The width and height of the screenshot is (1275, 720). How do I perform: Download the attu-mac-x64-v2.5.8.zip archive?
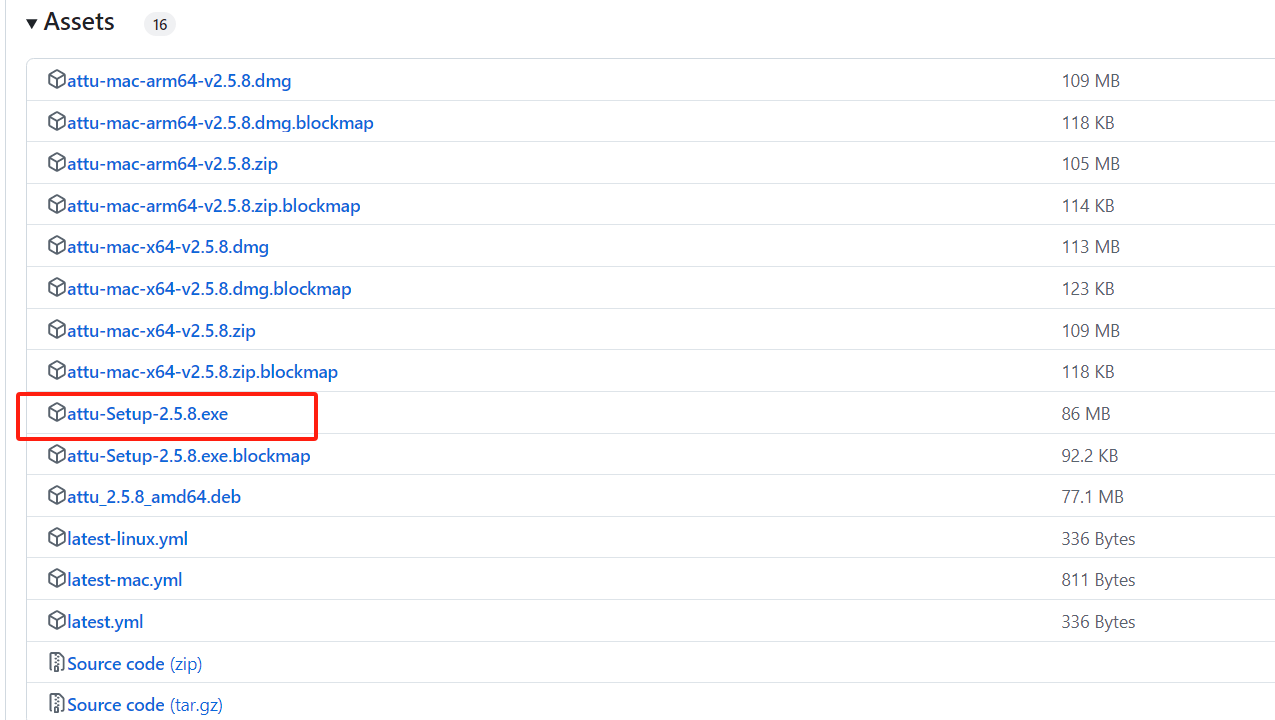coord(161,331)
